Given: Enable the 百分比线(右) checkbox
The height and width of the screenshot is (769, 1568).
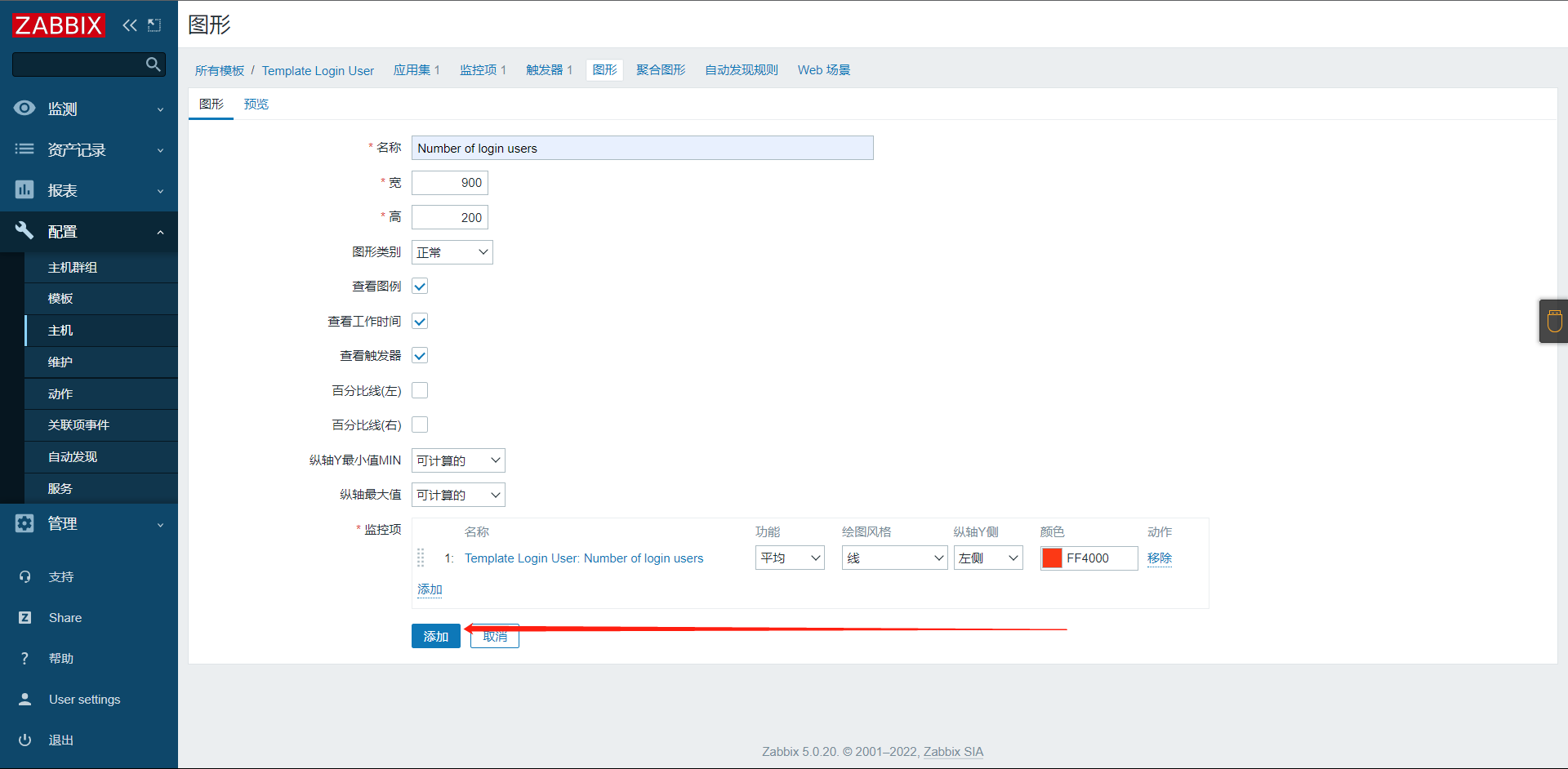Looking at the screenshot, I should (x=420, y=425).
